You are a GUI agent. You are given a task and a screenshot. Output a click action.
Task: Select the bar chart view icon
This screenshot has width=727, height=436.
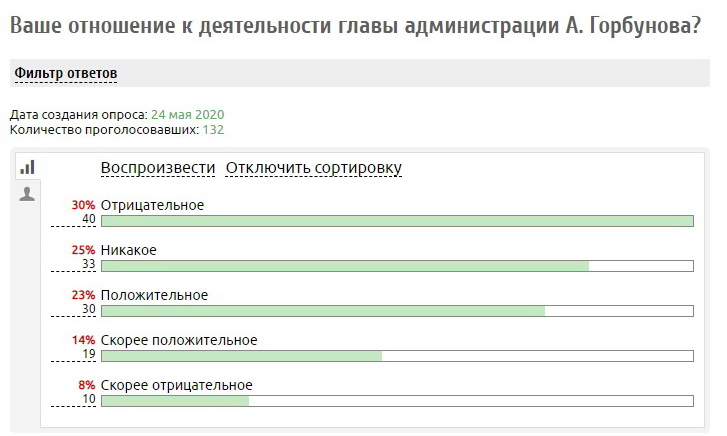tap(28, 167)
